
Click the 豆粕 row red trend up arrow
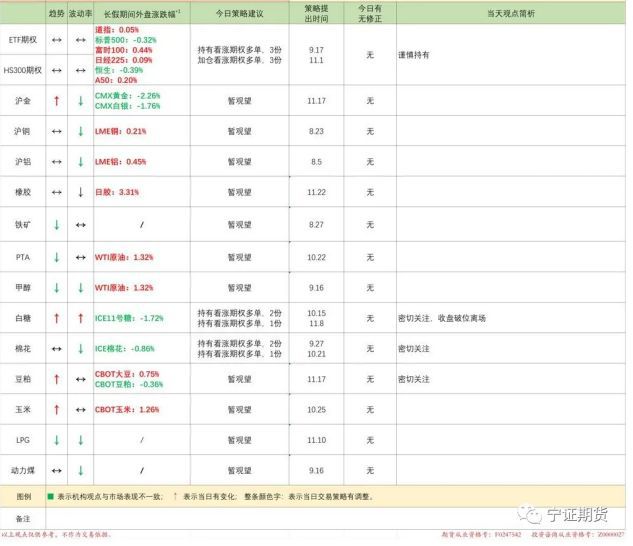pos(57,379)
